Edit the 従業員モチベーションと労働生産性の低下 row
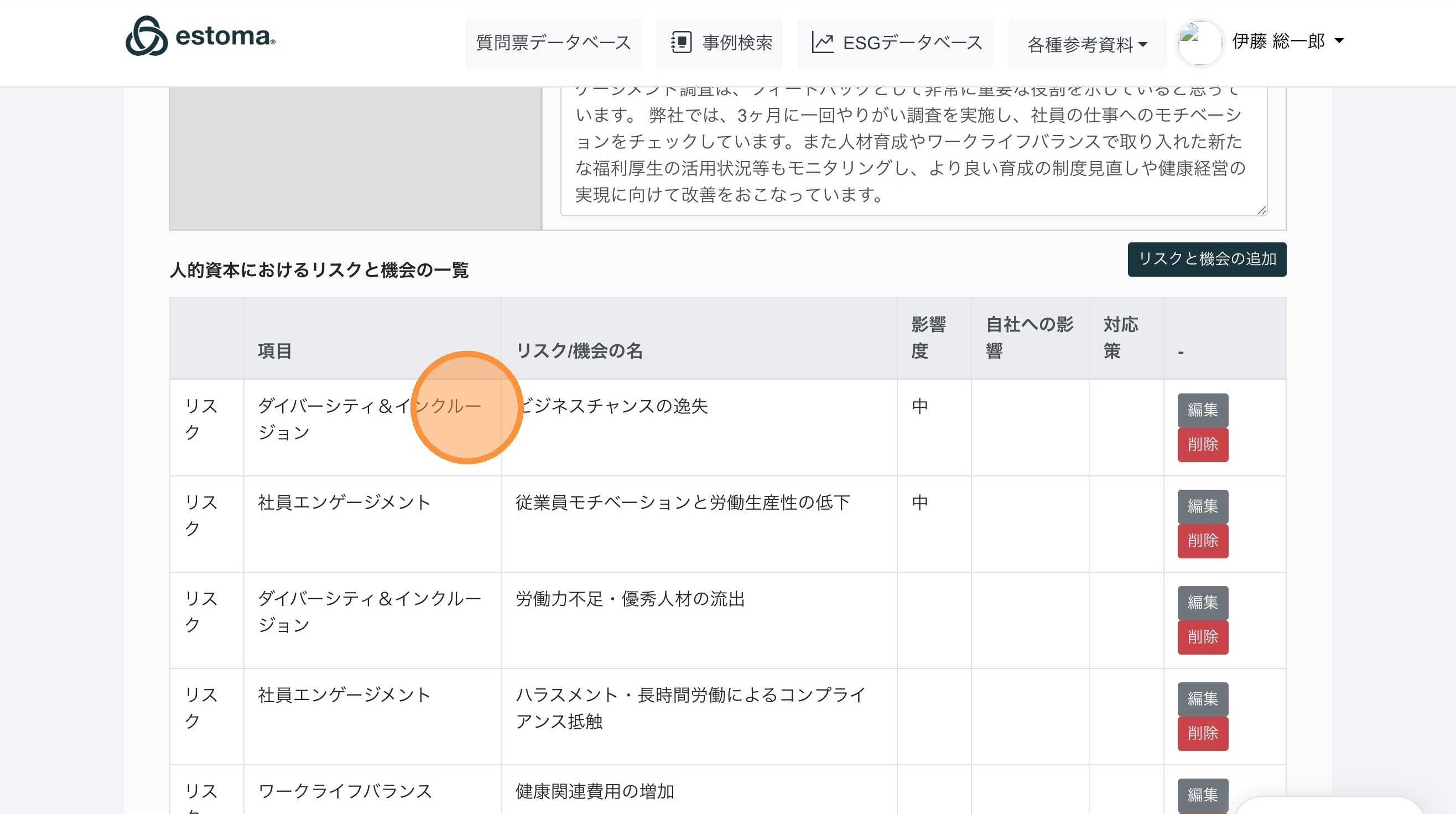This screenshot has width=1456, height=814. [1202, 506]
